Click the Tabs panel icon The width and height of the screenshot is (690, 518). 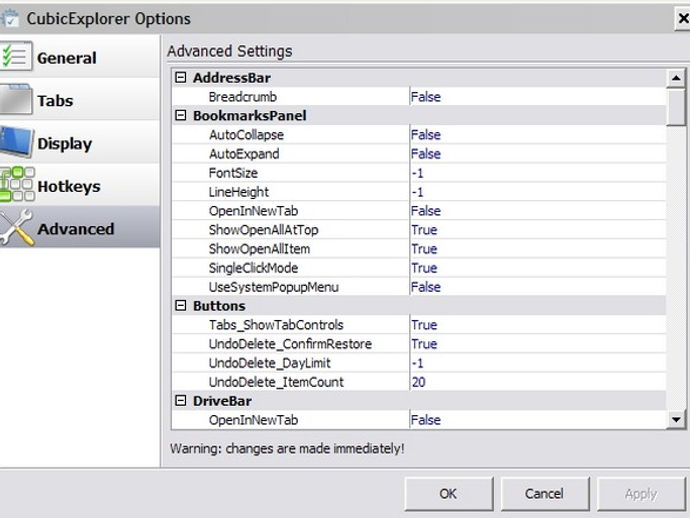(16, 99)
